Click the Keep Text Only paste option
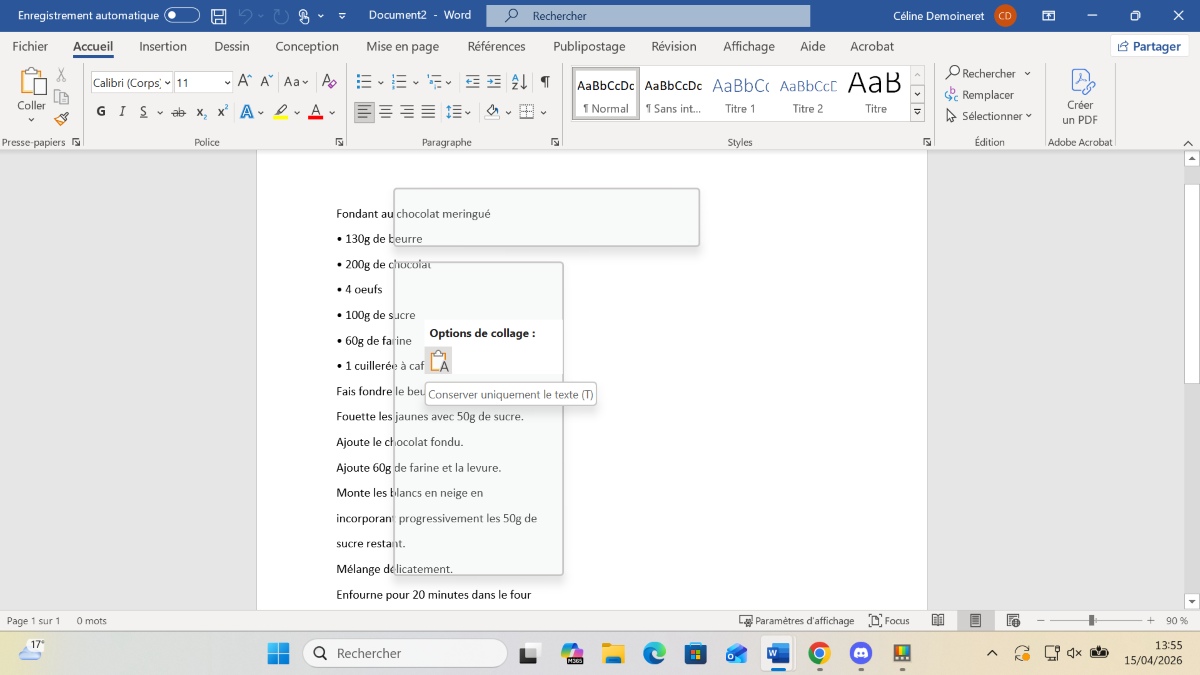Screen dimensions: 1200x675 point(439,362)
